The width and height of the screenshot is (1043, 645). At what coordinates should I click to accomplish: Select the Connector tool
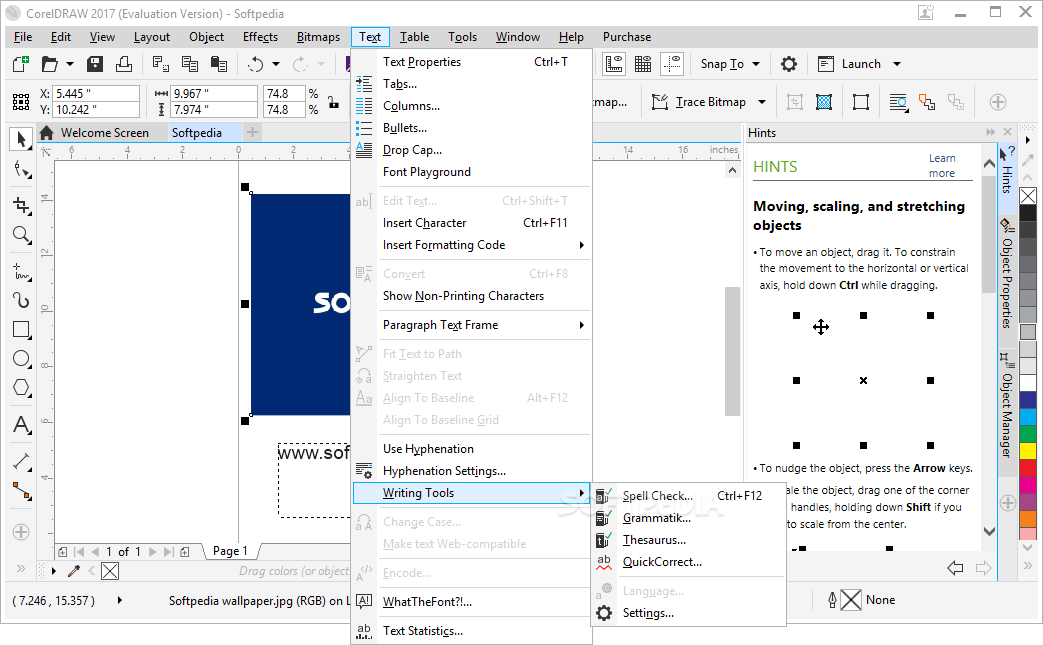click(x=22, y=491)
